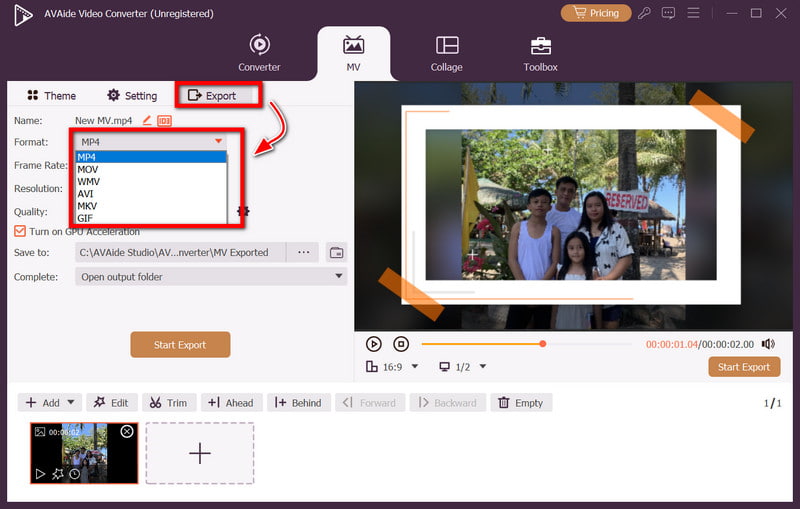
Task: Select MOV from the format list
Action: [88, 169]
